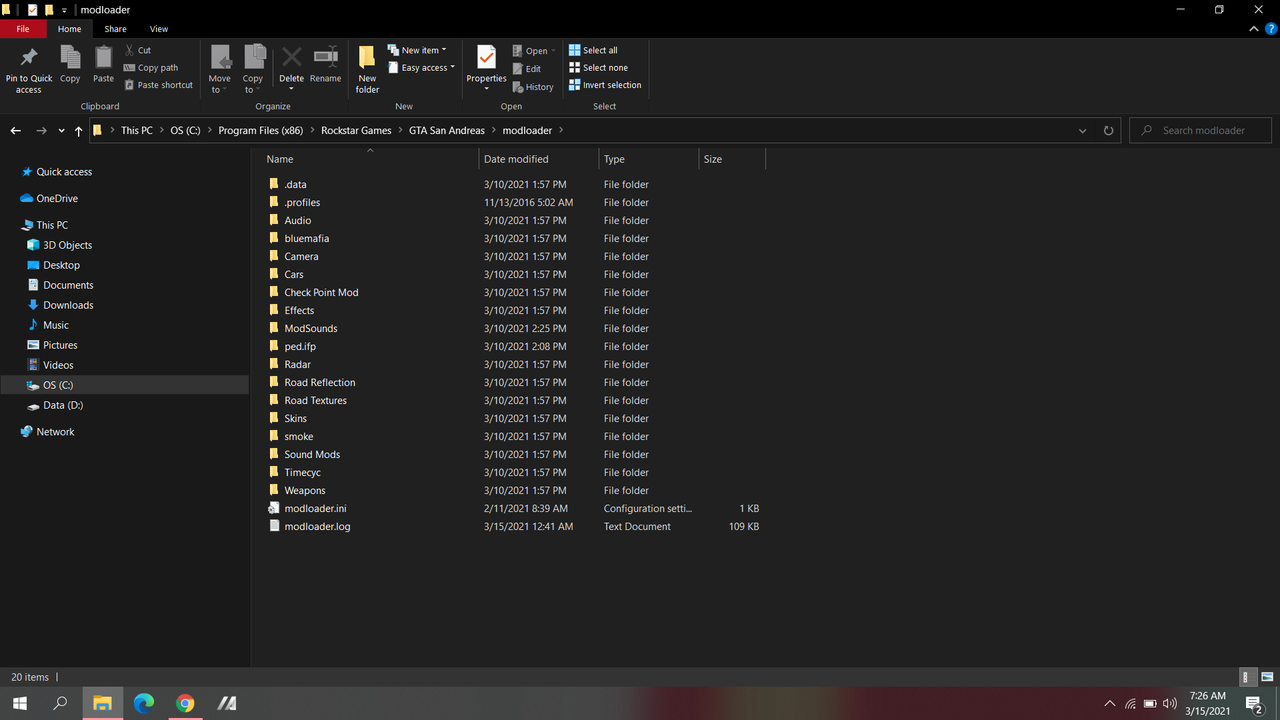The height and width of the screenshot is (720, 1280).
Task: Open recent locations dropdown arrow
Action: [x=62, y=131]
